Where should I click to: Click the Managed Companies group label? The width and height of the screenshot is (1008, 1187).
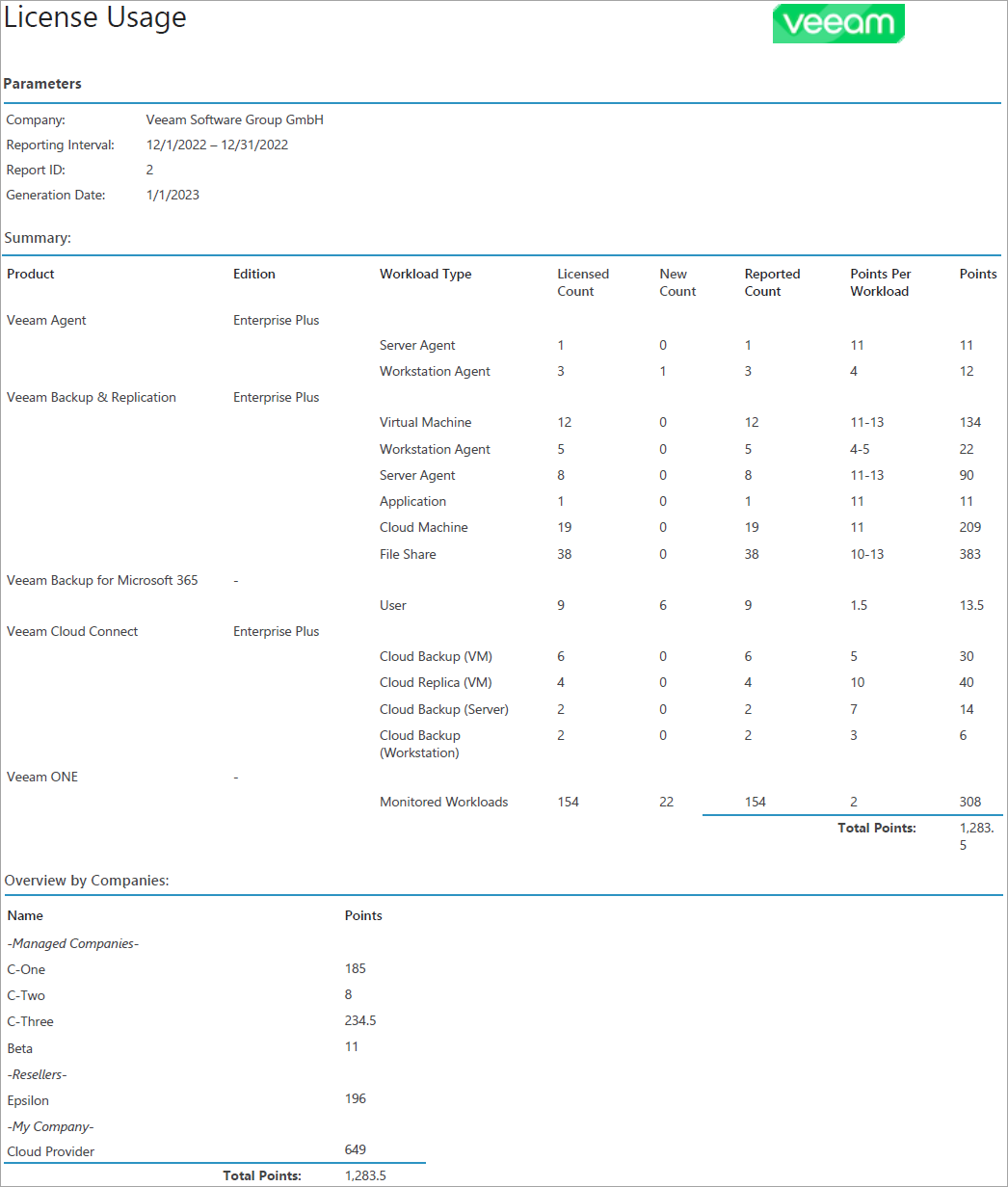[73, 943]
